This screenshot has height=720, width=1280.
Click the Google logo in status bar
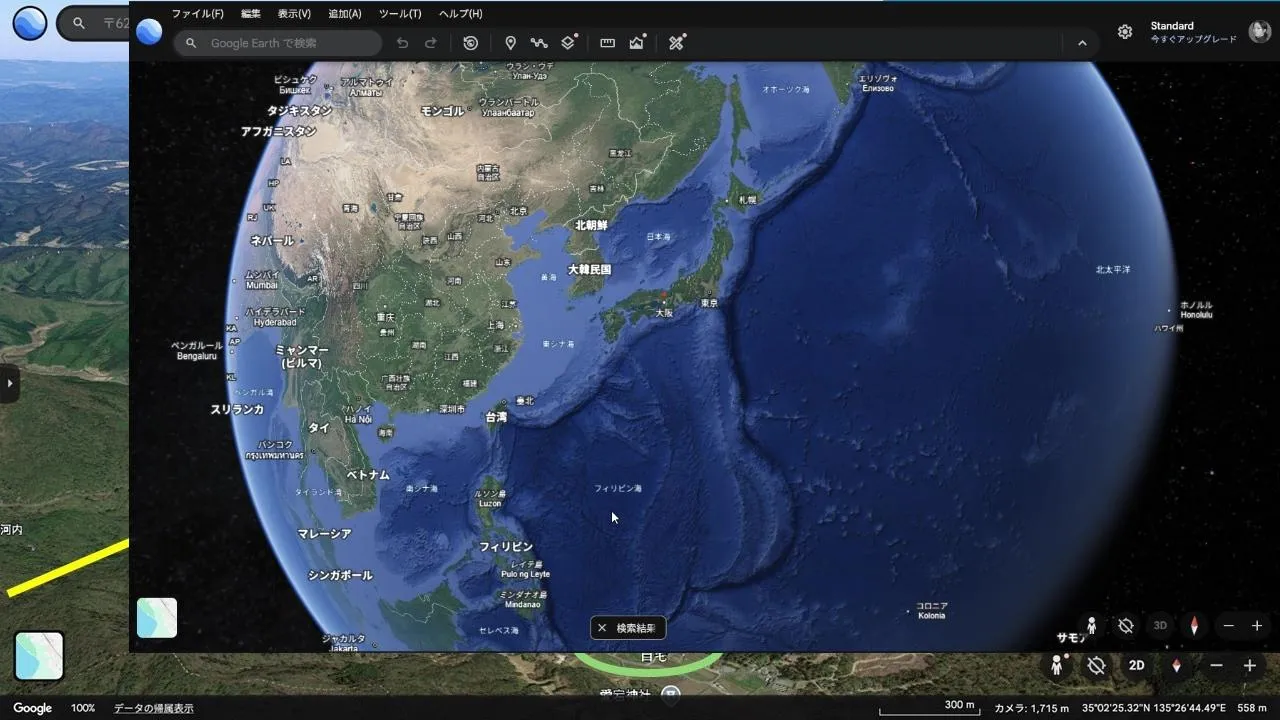pos(32,708)
